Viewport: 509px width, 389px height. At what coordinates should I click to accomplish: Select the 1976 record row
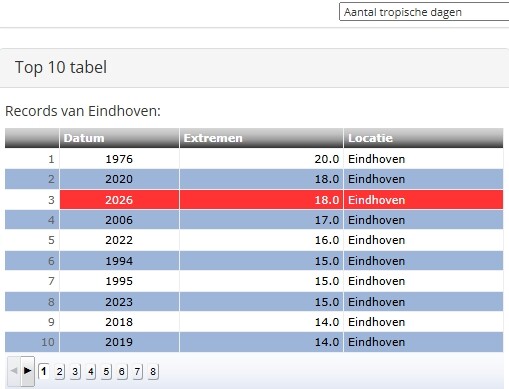click(x=254, y=159)
